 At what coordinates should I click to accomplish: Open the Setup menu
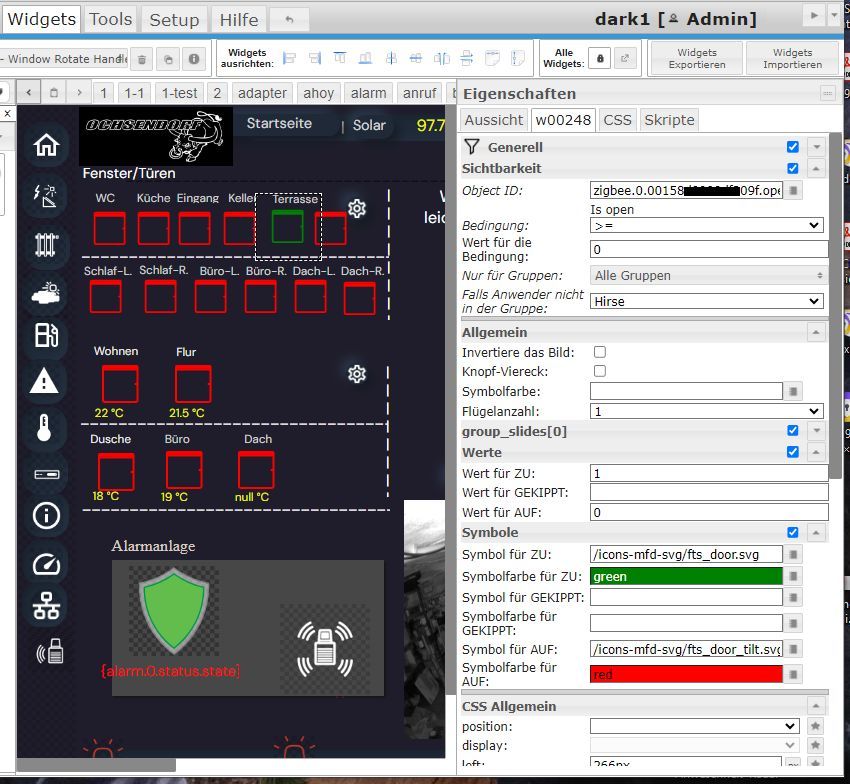pos(174,19)
